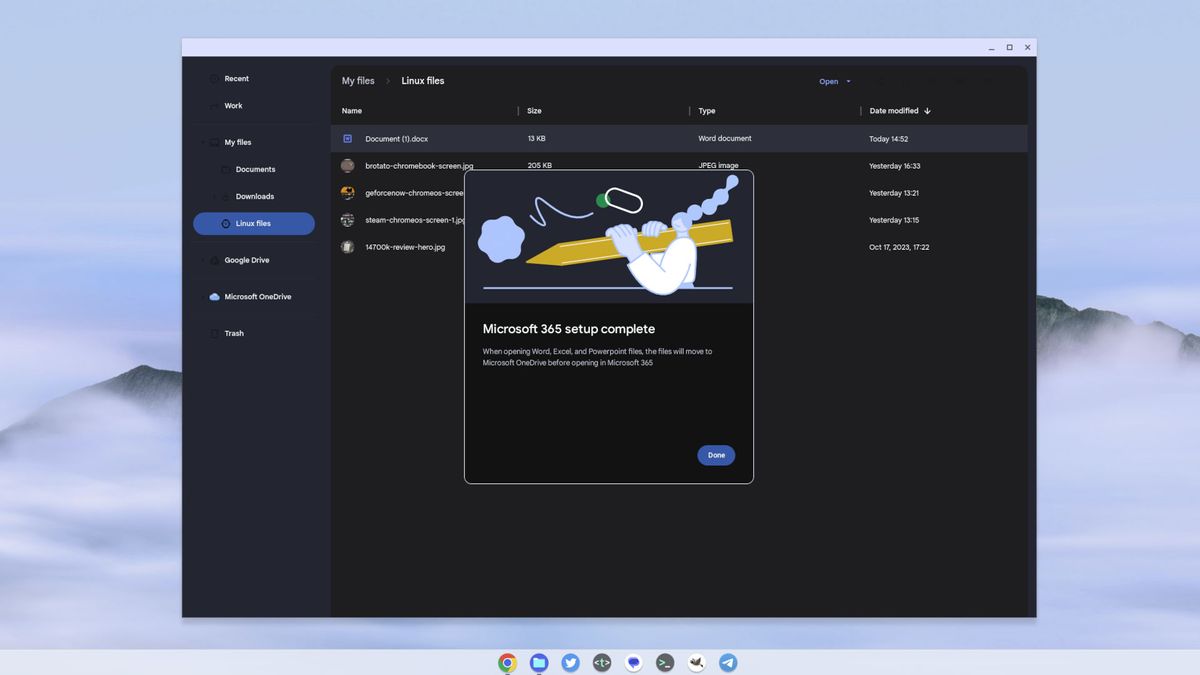Click the Yesterday 16:33 date cell

(x=894, y=166)
